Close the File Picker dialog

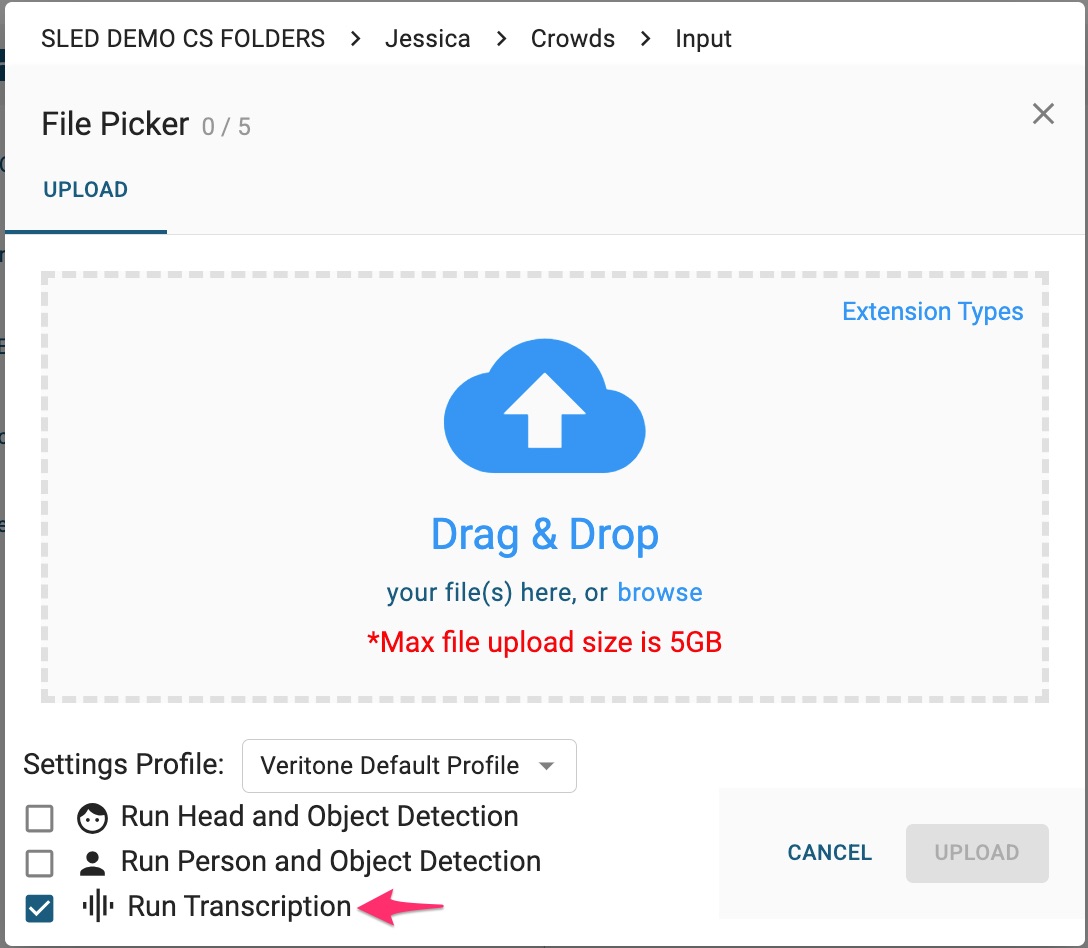pyautogui.click(x=1043, y=114)
